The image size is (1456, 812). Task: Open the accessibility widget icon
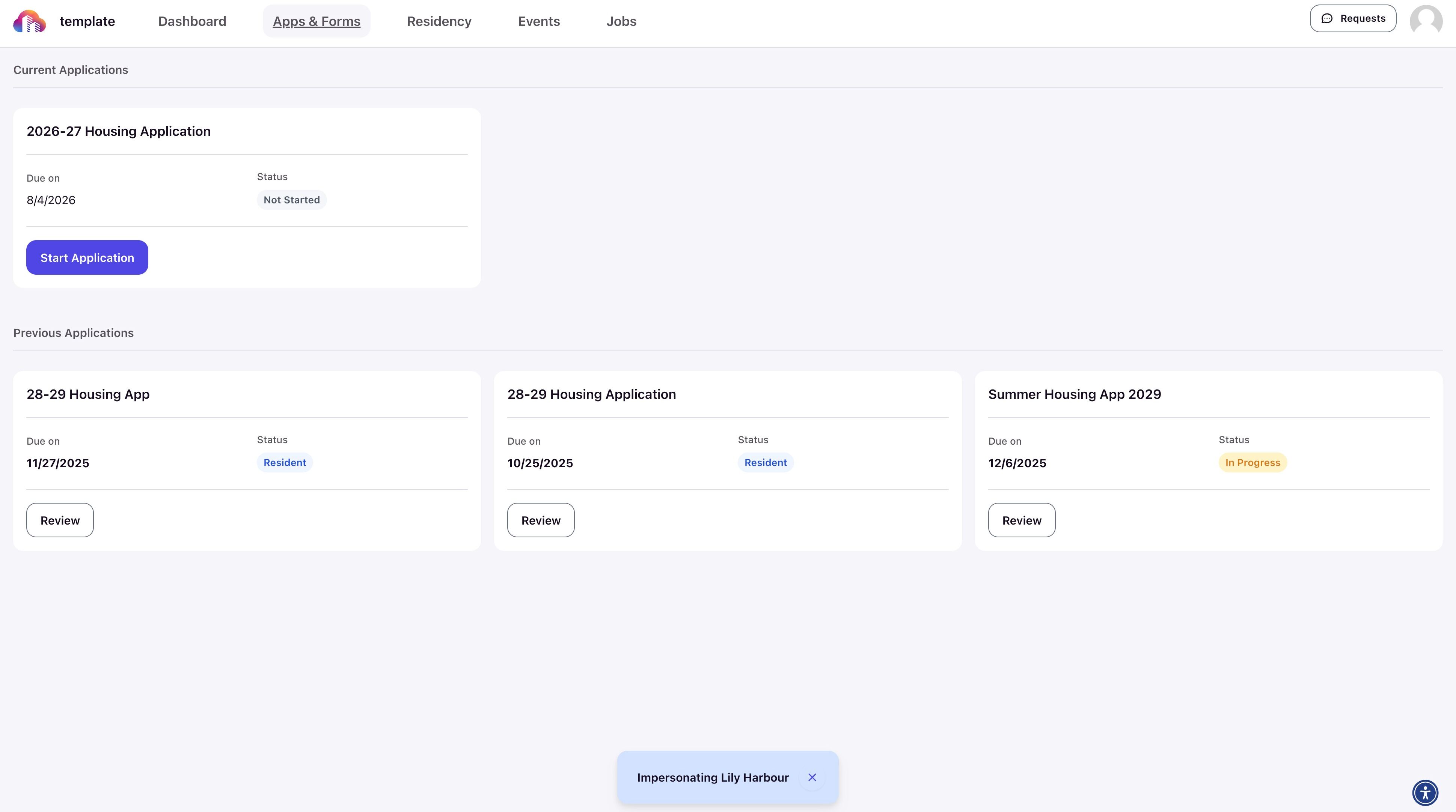[x=1425, y=792]
